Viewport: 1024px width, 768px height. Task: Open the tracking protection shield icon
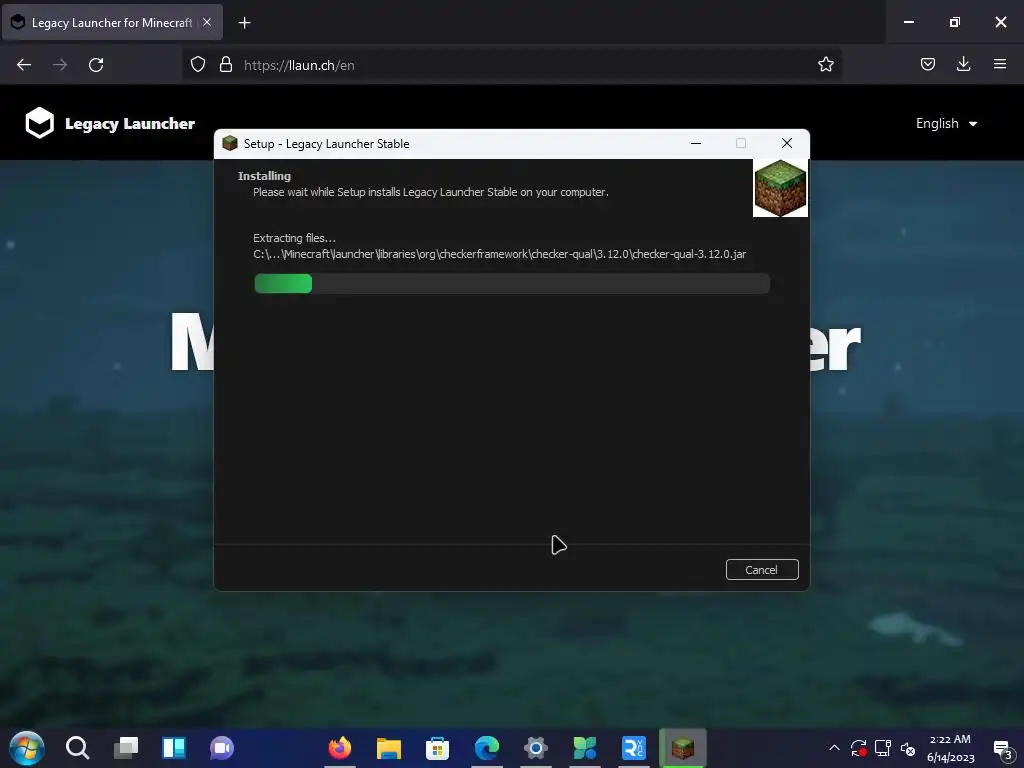coord(198,64)
